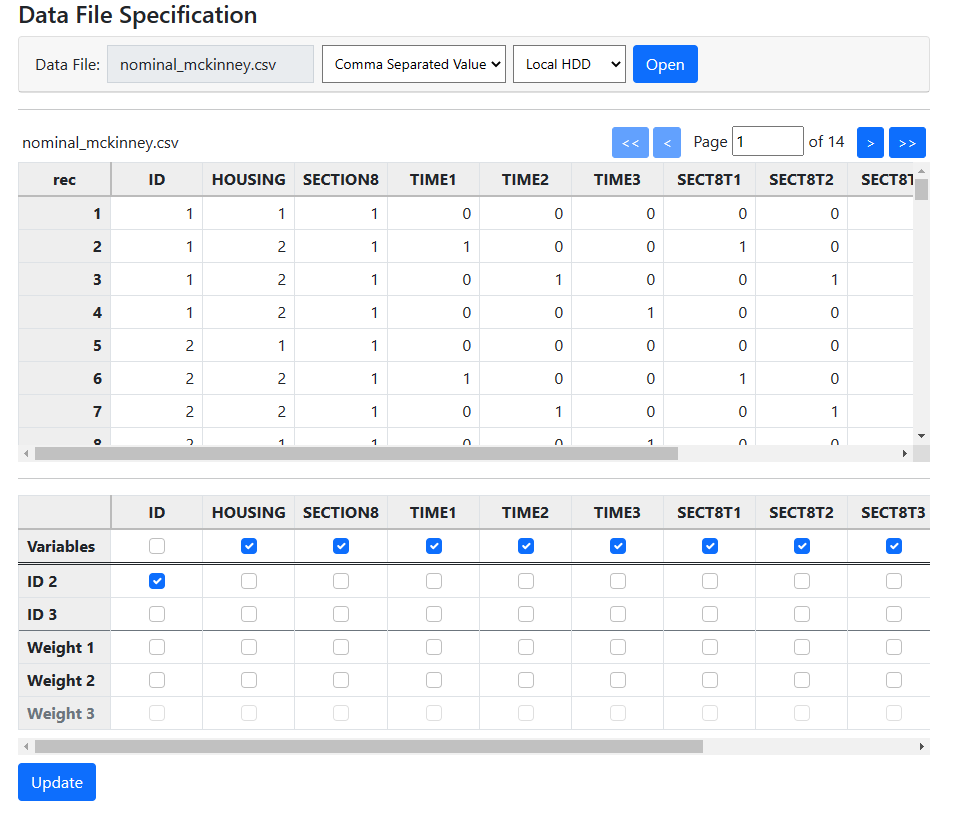963x823 pixels.
Task: Click the data table's horizontal scrollbar right arrow
Action: (905, 454)
